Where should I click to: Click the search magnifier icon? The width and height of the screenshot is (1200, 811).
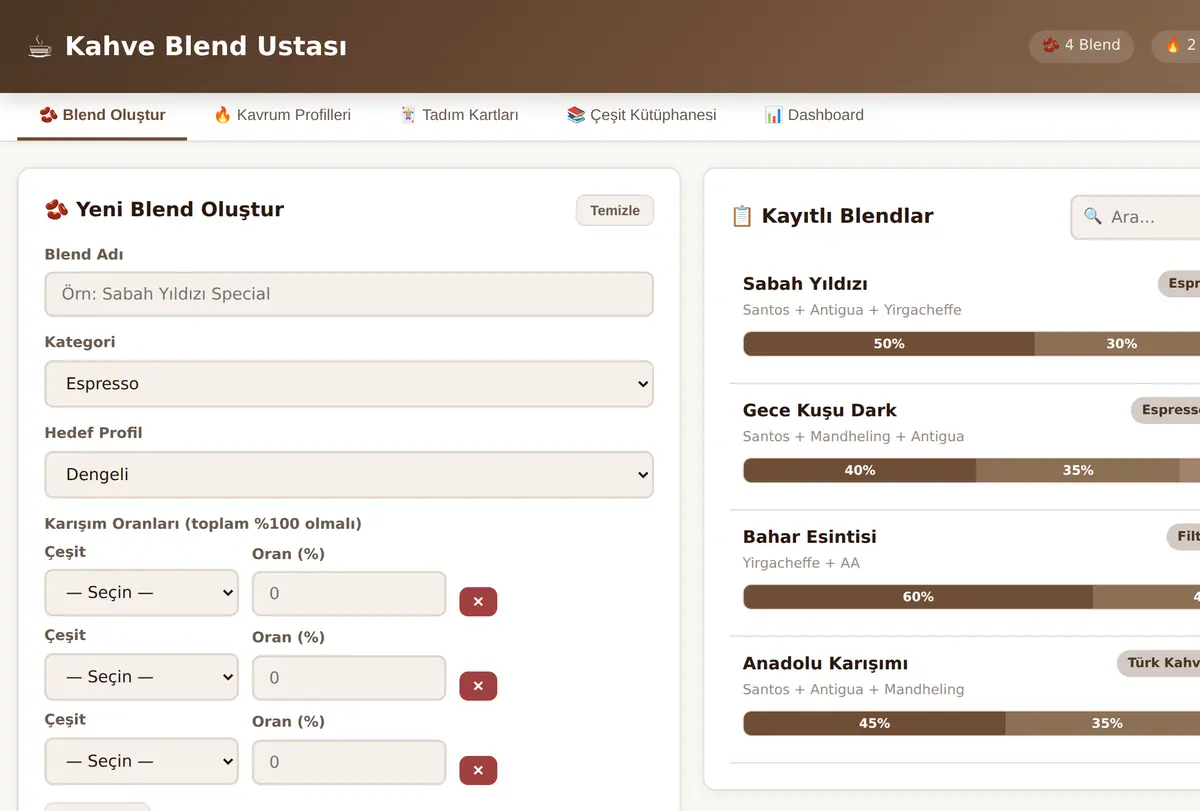(x=1093, y=216)
